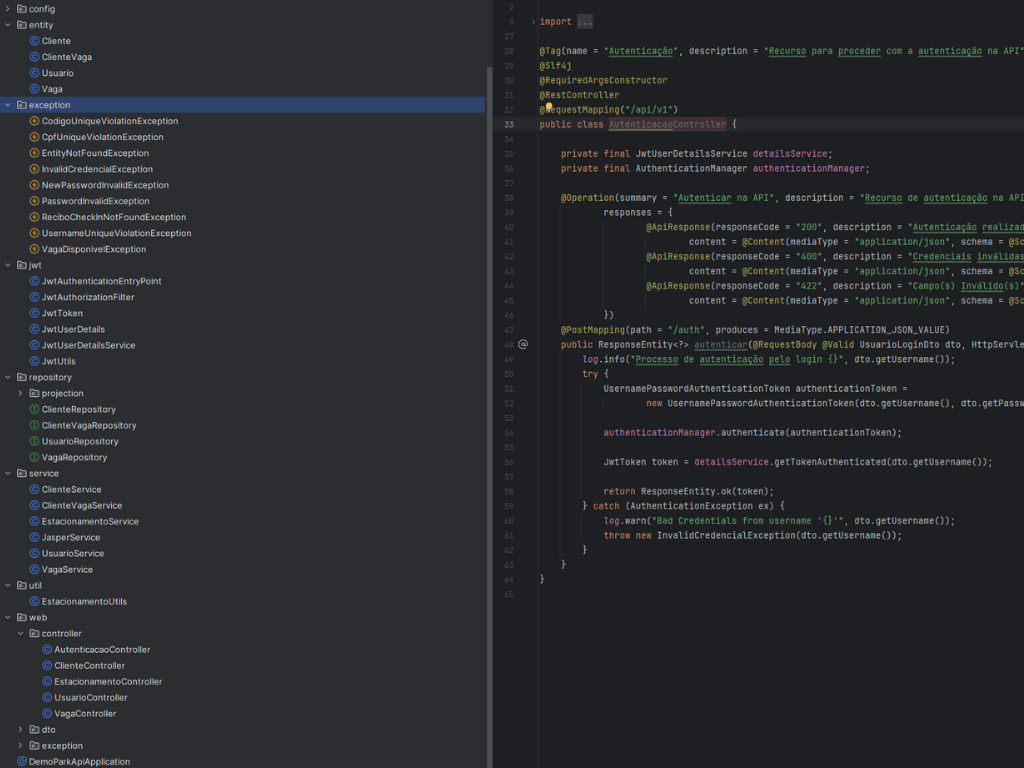This screenshot has height=768, width=1024.
Task: Click the class icon beside Usuario
Action: tap(35, 72)
